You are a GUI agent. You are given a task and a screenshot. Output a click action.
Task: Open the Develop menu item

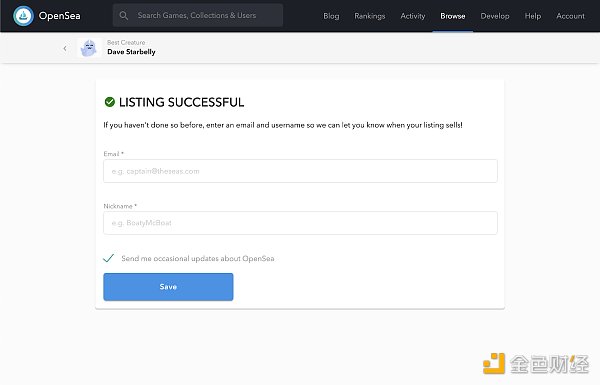[495, 16]
